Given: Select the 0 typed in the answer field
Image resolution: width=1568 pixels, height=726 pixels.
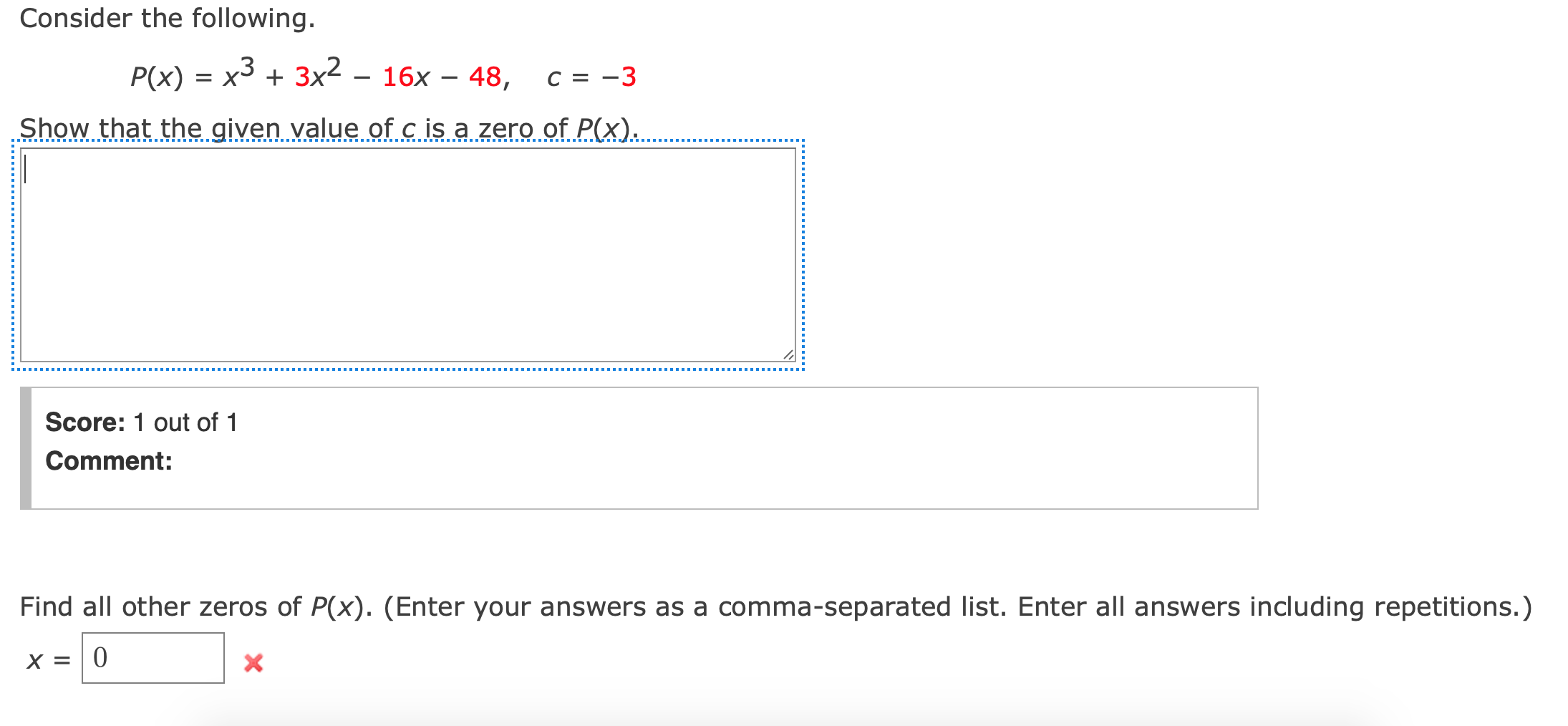Looking at the screenshot, I should click(100, 657).
